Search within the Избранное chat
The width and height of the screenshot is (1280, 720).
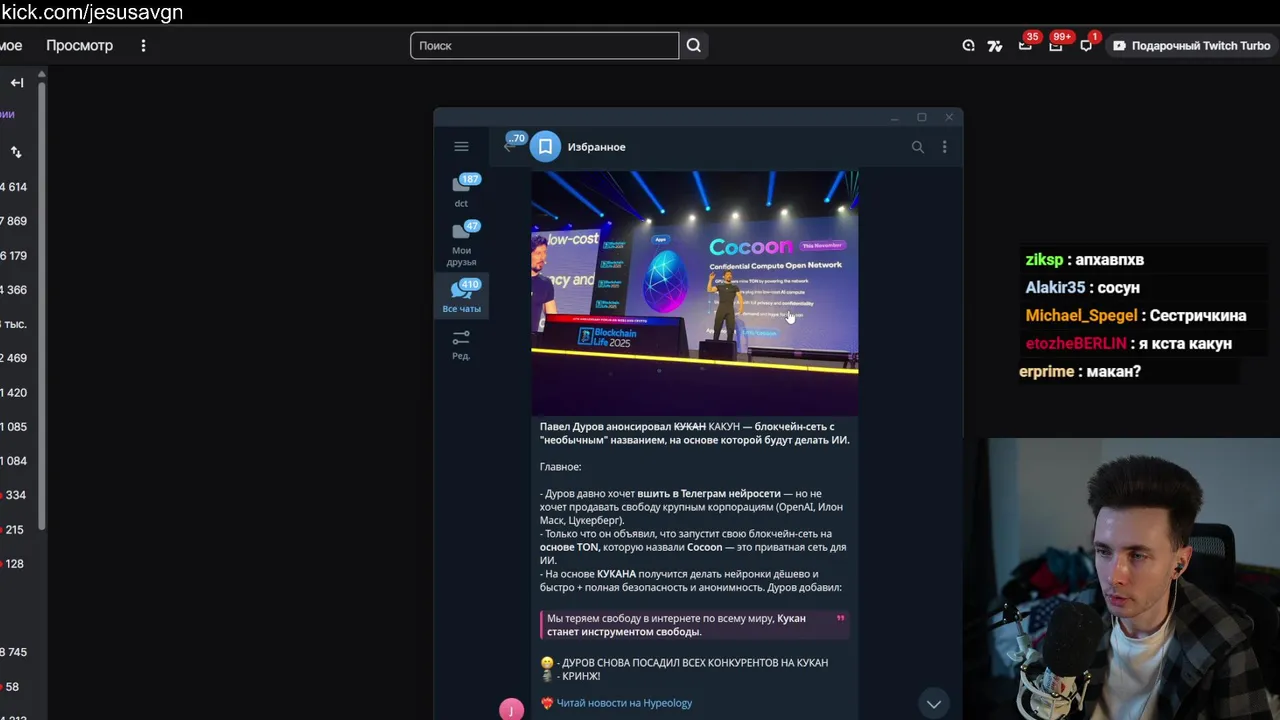tap(917, 147)
